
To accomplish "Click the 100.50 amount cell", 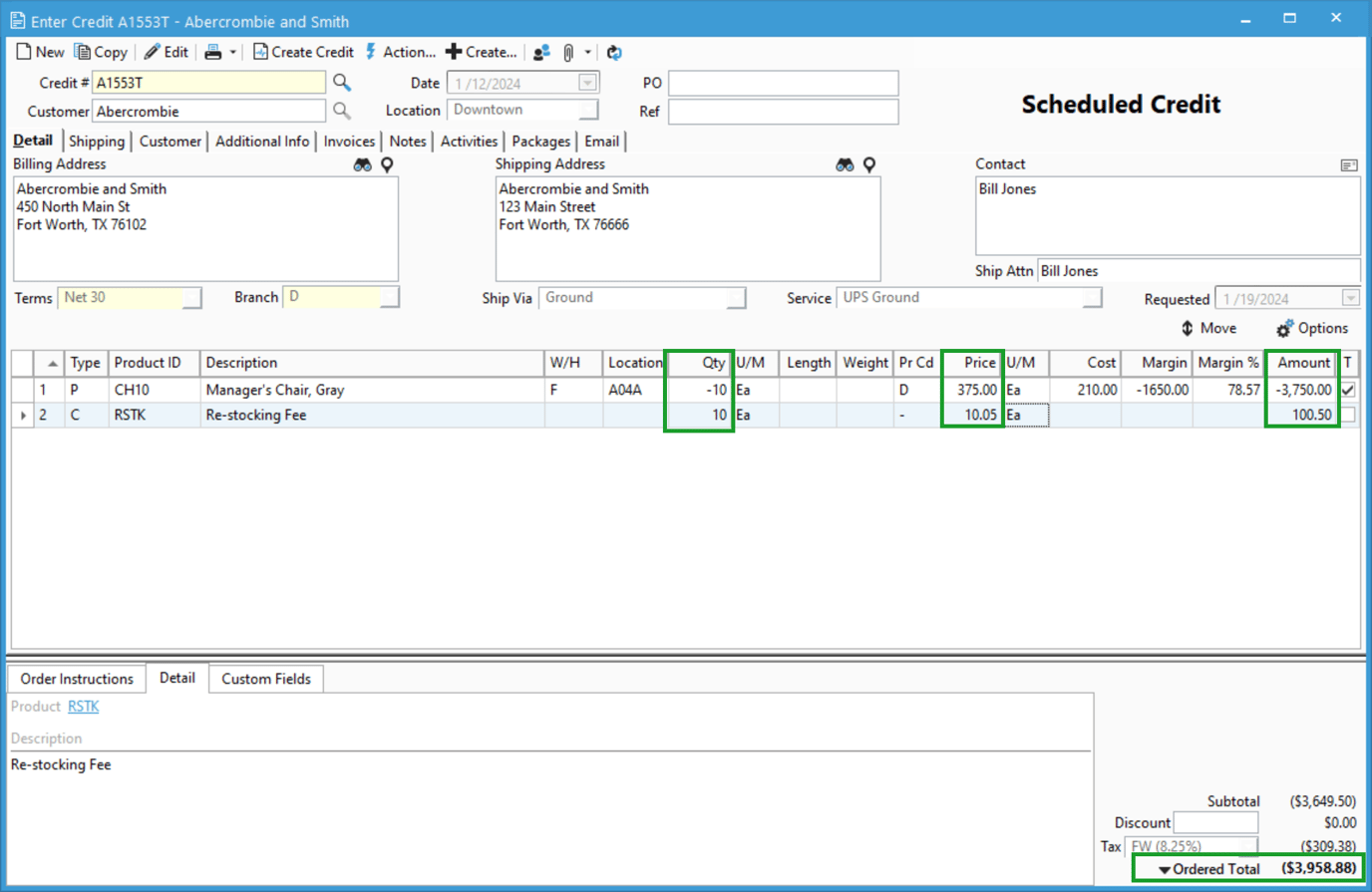I will pos(1301,415).
